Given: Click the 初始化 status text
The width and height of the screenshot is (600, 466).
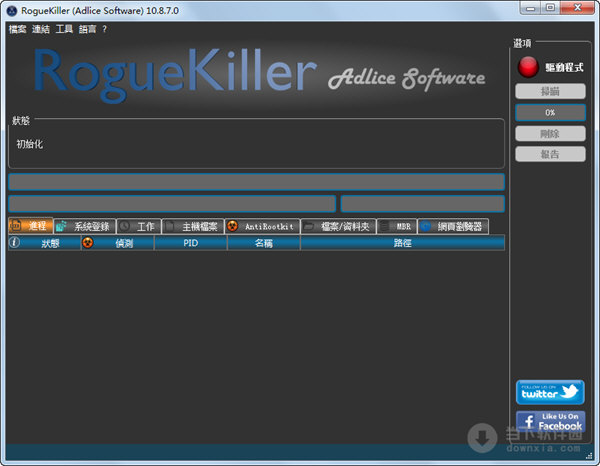Looking at the screenshot, I should (29, 144).
